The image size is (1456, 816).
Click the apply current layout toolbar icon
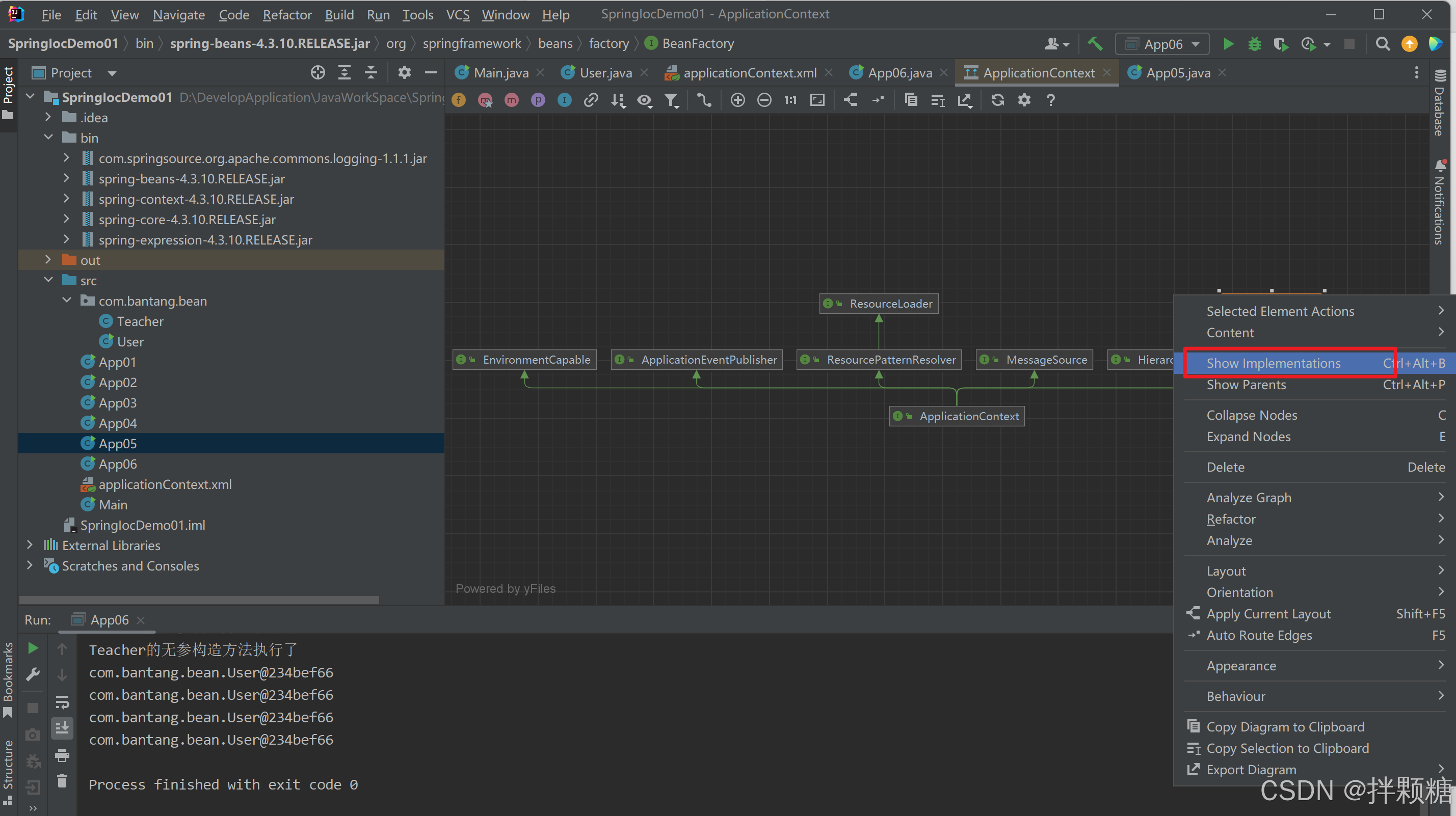coord(851,100)
